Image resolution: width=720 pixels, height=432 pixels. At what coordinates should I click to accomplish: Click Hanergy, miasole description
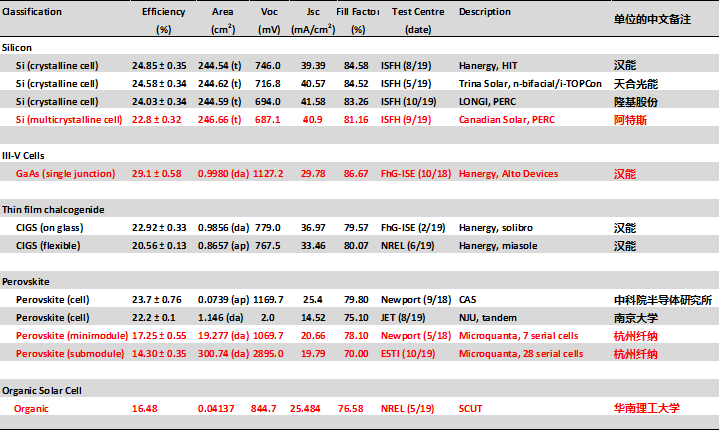pos(498,246)
